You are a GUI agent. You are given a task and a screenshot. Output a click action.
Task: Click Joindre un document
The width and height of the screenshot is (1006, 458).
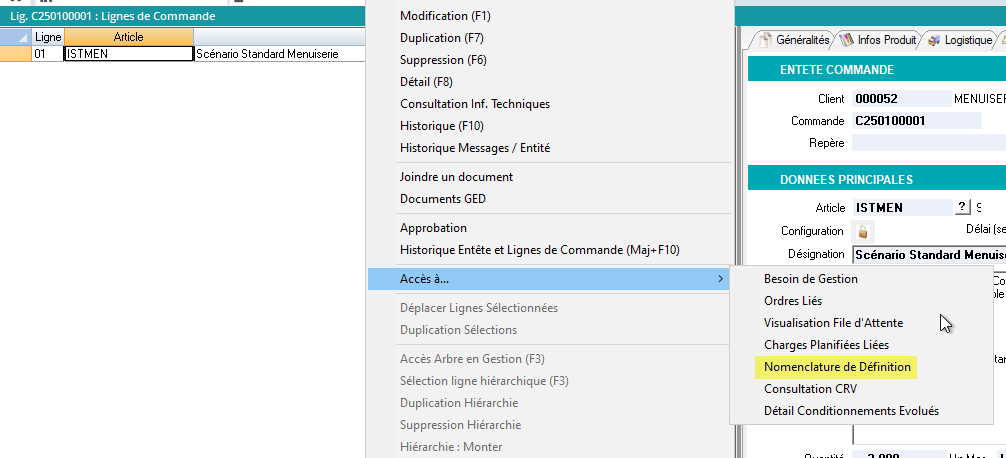[x=456, y=177]
